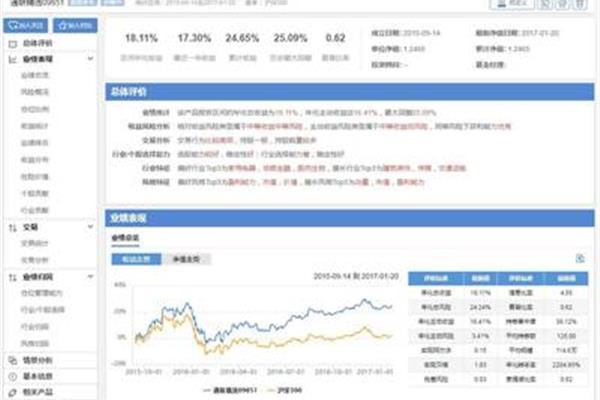
Task: Click the 业绩表现 blue section header
Action: point(350,218)
